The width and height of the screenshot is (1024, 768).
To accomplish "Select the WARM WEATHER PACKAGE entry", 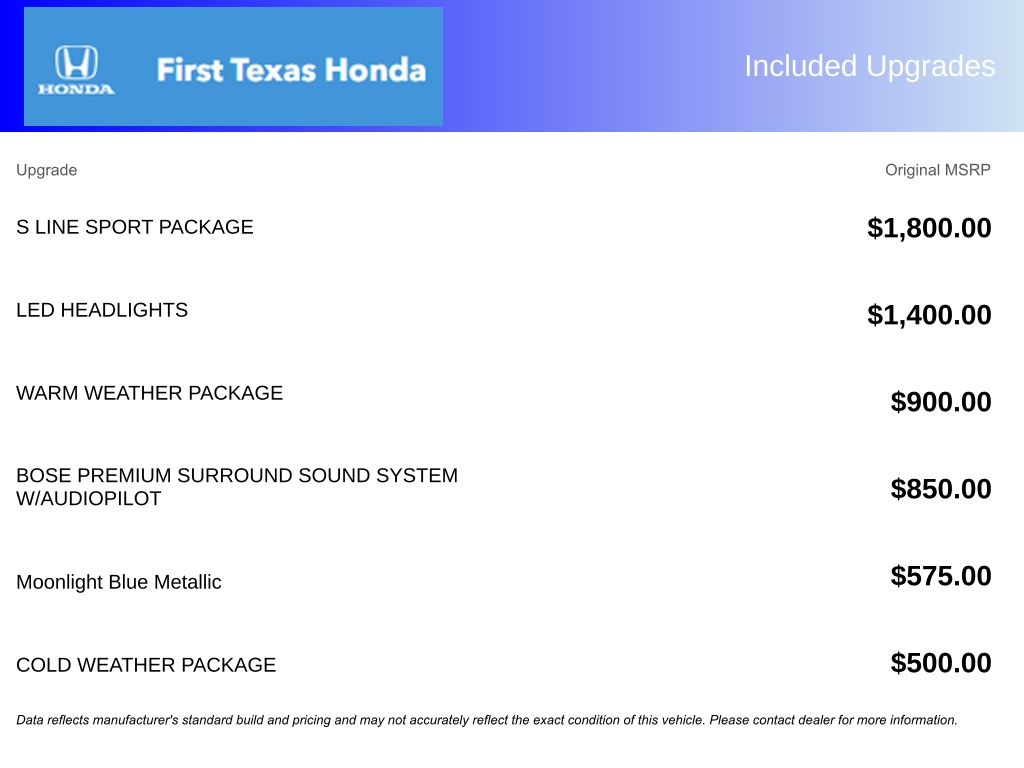I will (150, 393).
